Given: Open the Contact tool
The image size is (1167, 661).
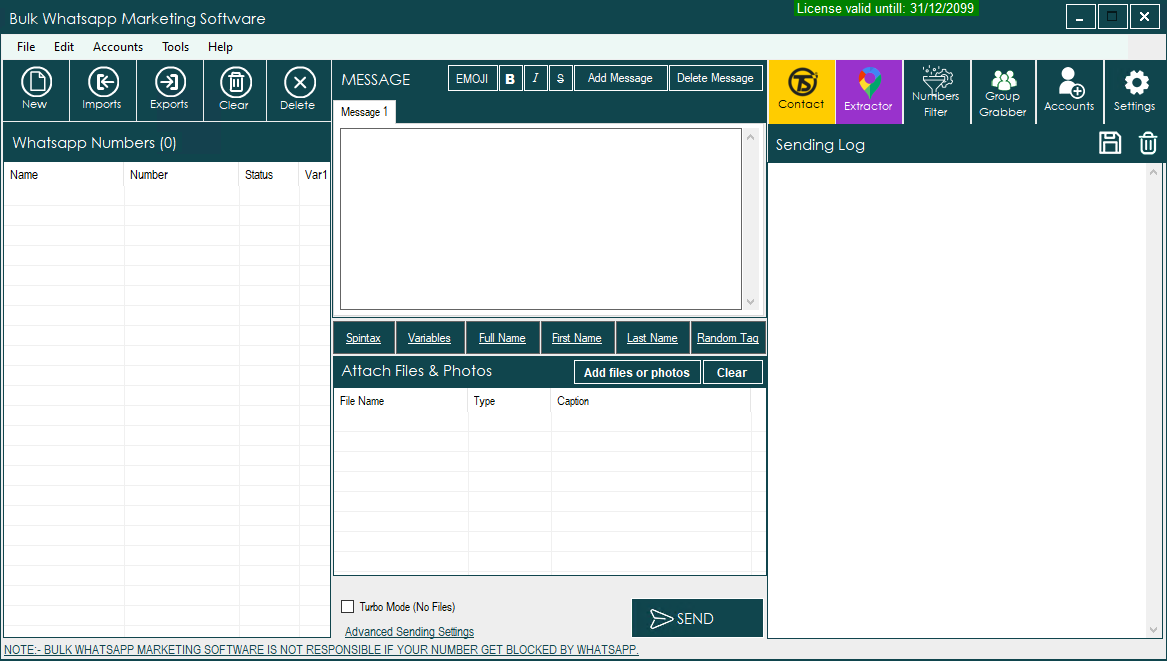Looking at the screenshot, I should (x=802, y=91).
